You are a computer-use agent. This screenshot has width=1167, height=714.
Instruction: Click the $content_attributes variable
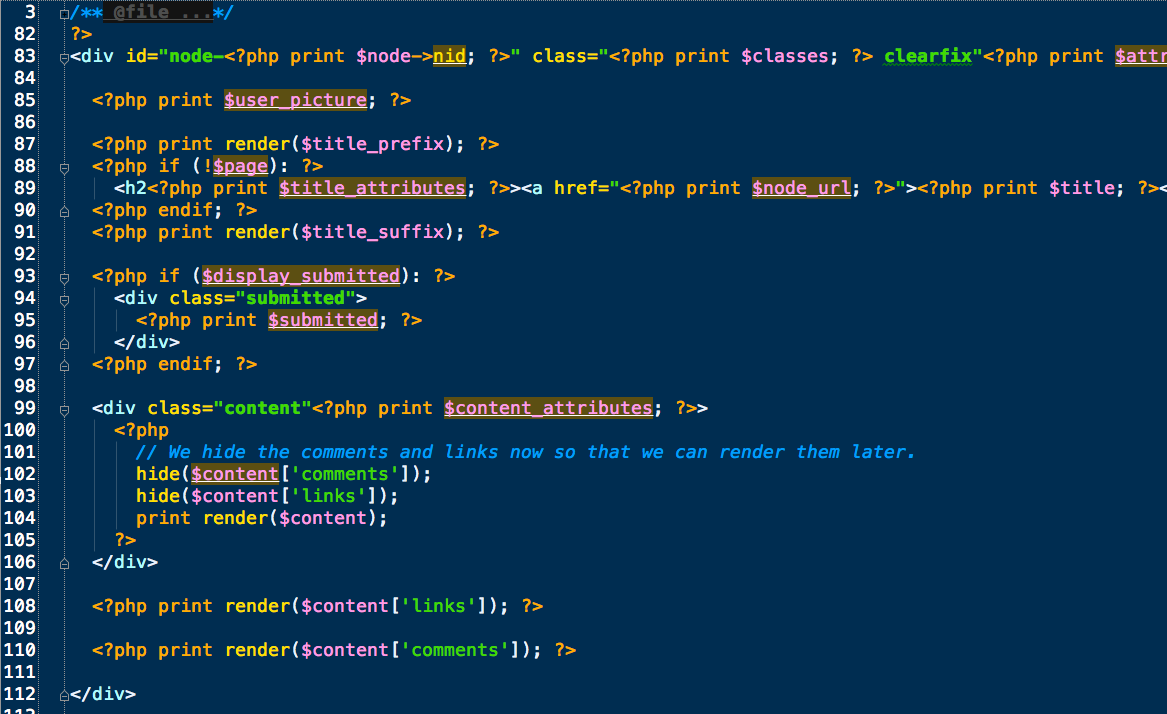click(549, 408)
